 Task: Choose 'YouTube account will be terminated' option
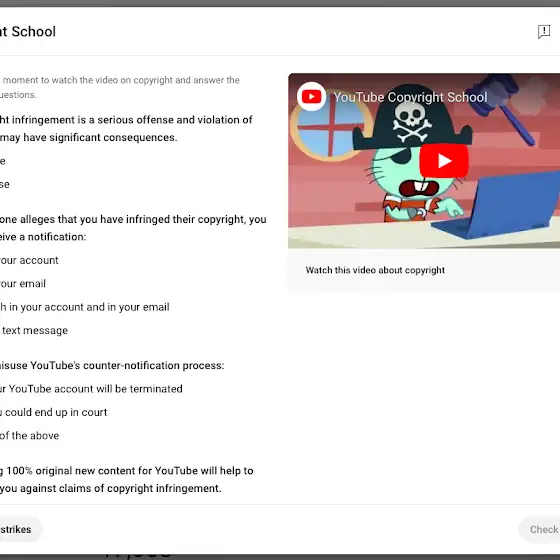(x=91, y=389)
